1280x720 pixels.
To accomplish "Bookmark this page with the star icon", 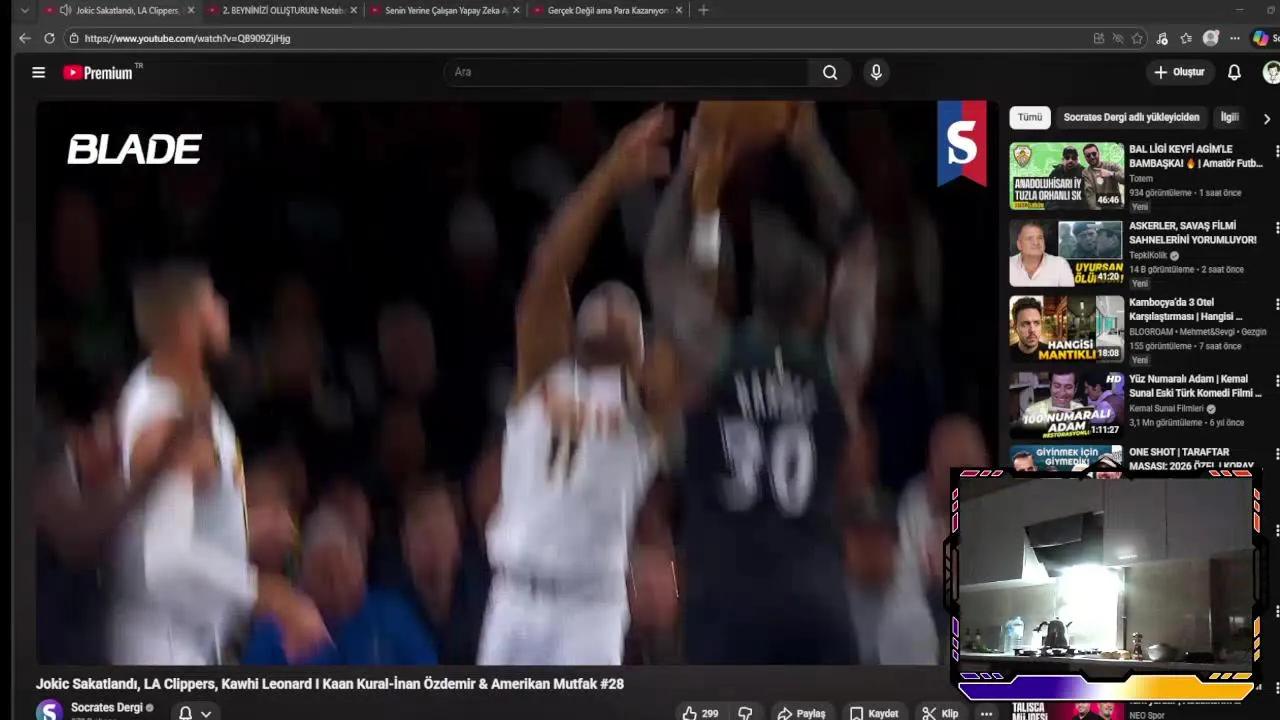I will pos(1137,38).
